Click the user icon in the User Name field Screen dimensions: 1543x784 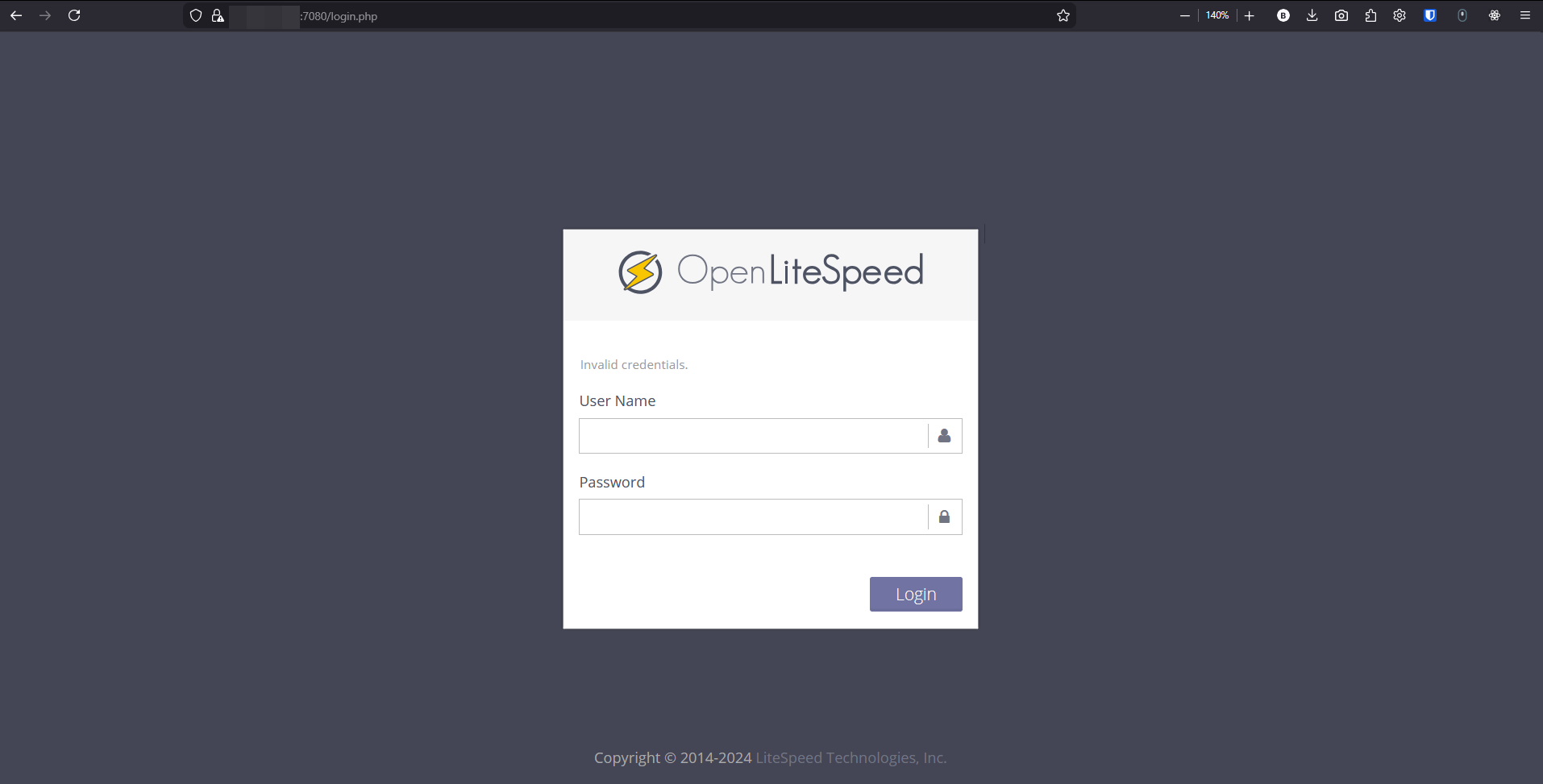click(944, 435)
